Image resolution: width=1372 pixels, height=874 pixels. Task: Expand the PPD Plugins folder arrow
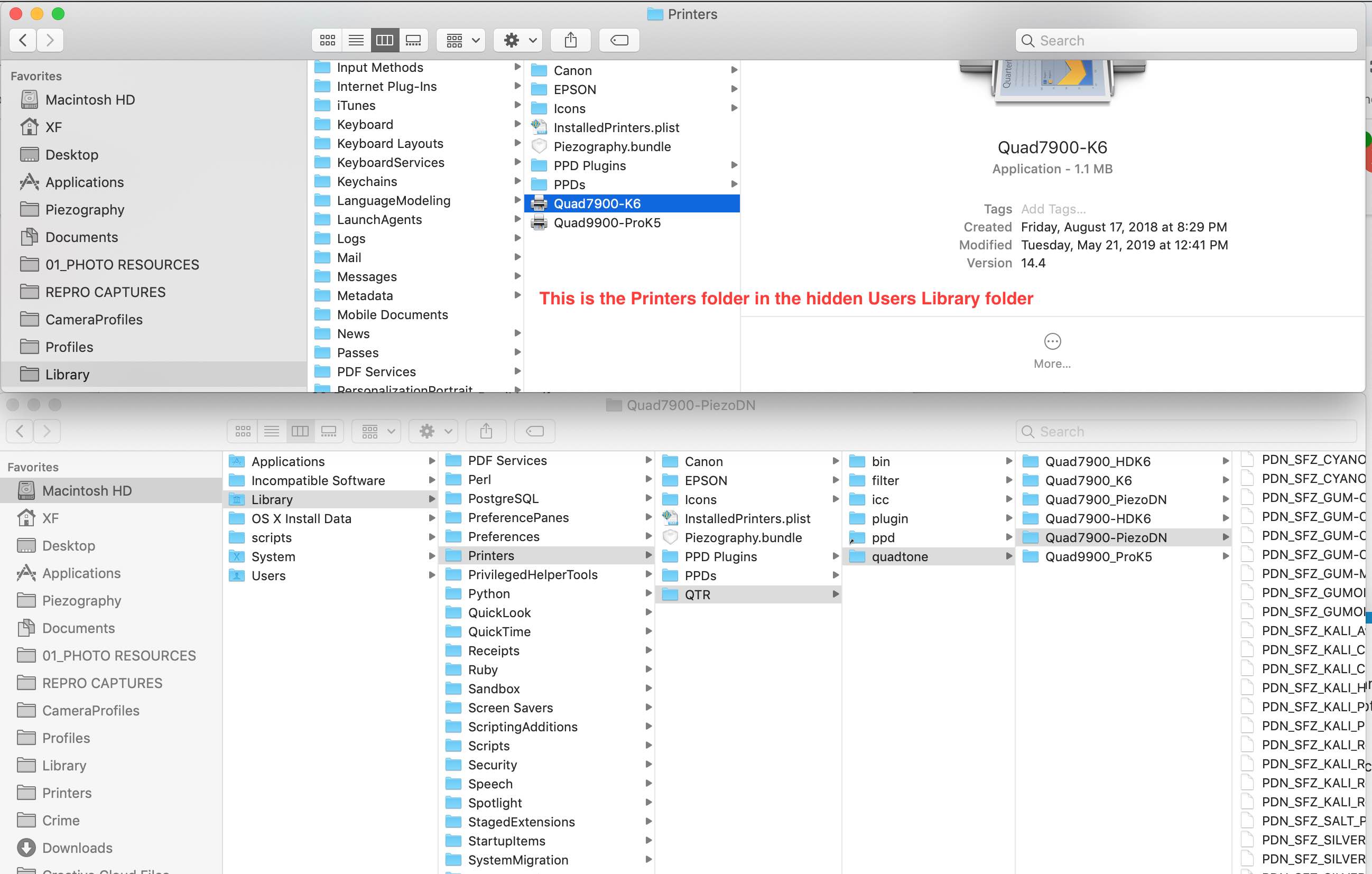coord(734,166)
